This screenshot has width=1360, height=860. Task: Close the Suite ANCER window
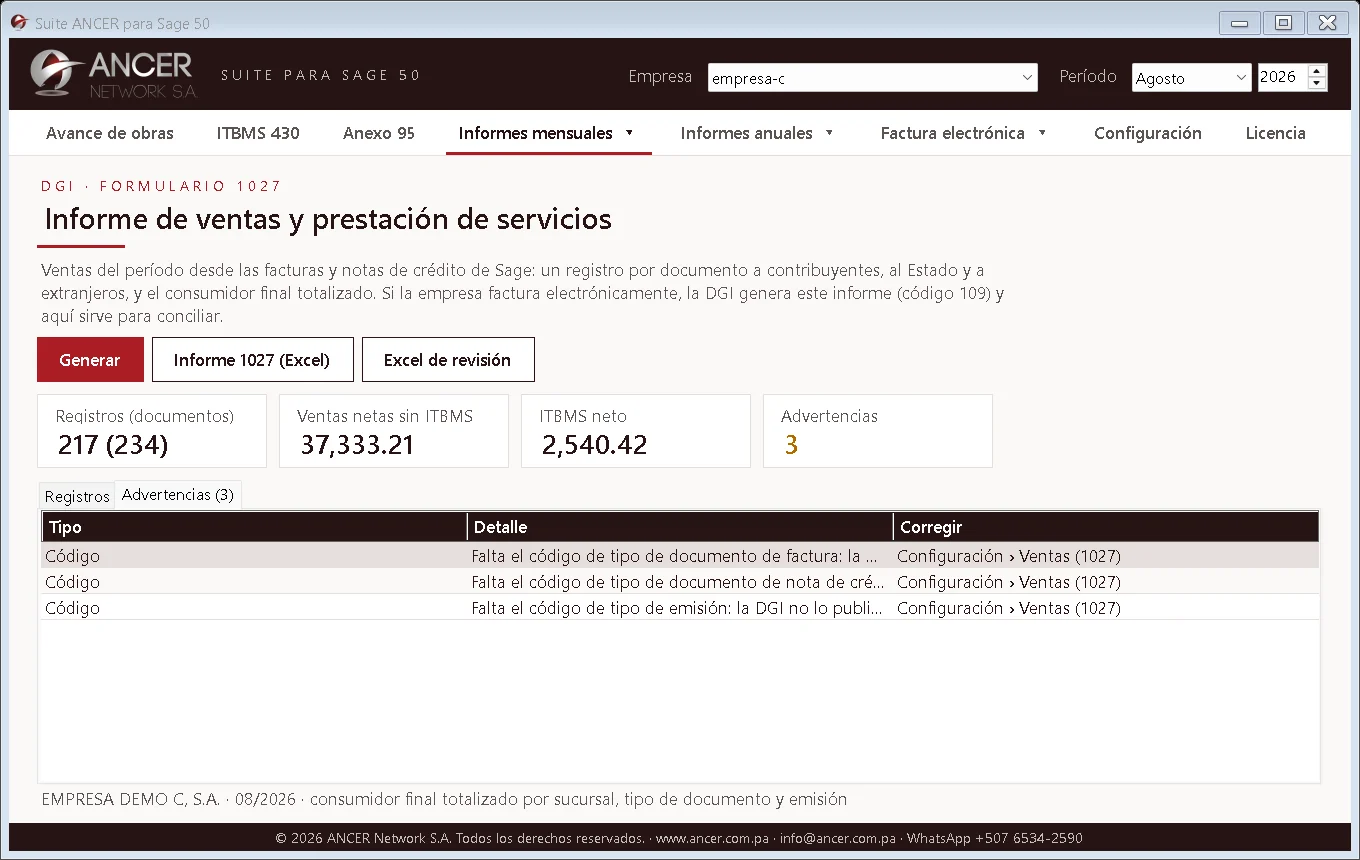pyautogui.click(x=1327, y=22)
